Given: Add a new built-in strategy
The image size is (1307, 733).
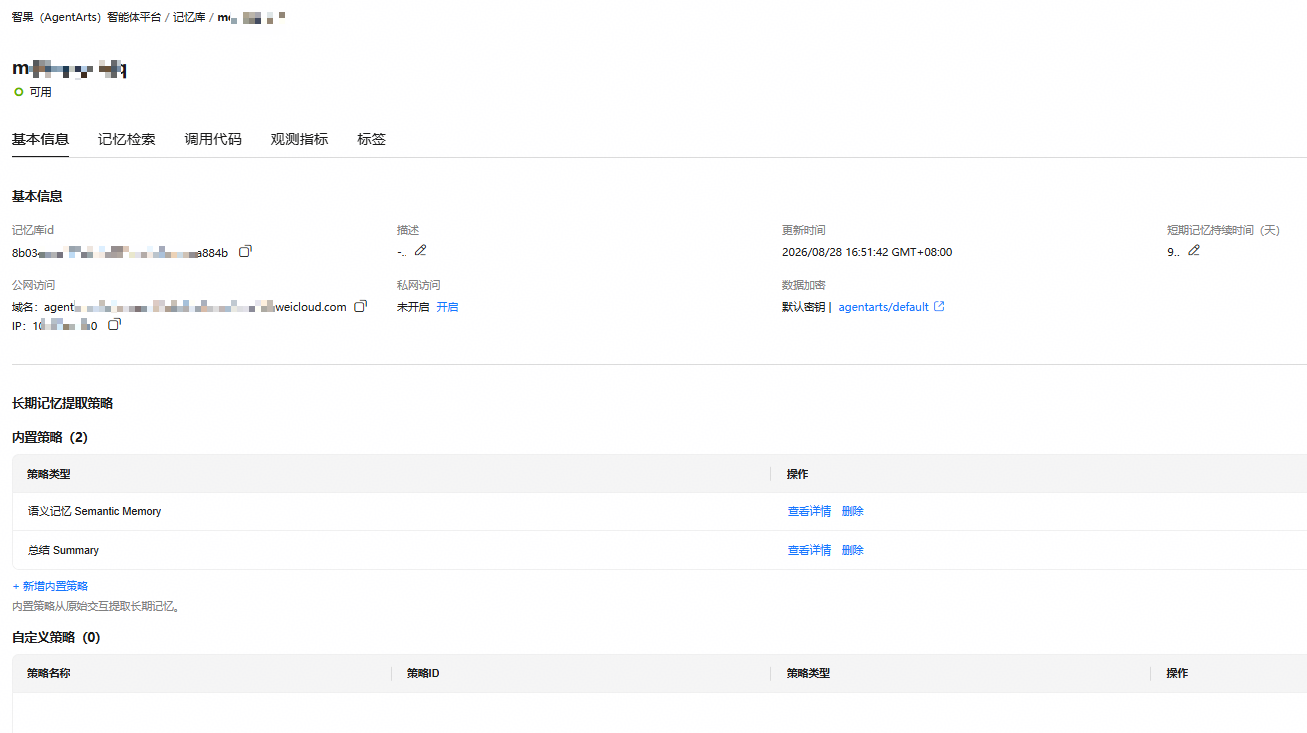Looking at the screenshot, I should (50, 586).
